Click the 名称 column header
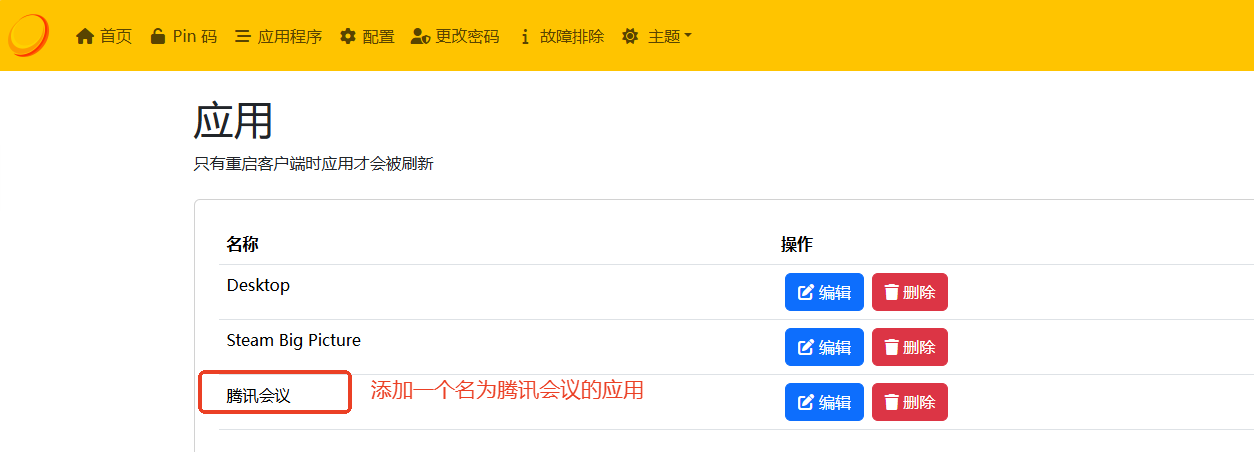Screen dimensions: 1254x452 242,245
